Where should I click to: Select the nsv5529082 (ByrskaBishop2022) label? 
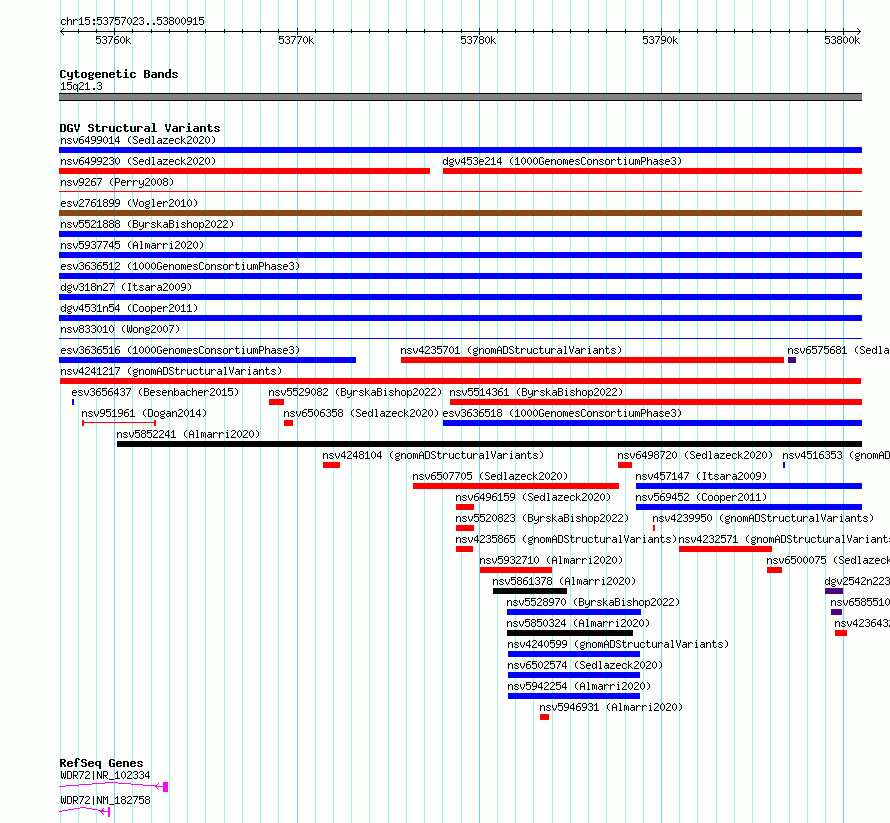point(355,392)
